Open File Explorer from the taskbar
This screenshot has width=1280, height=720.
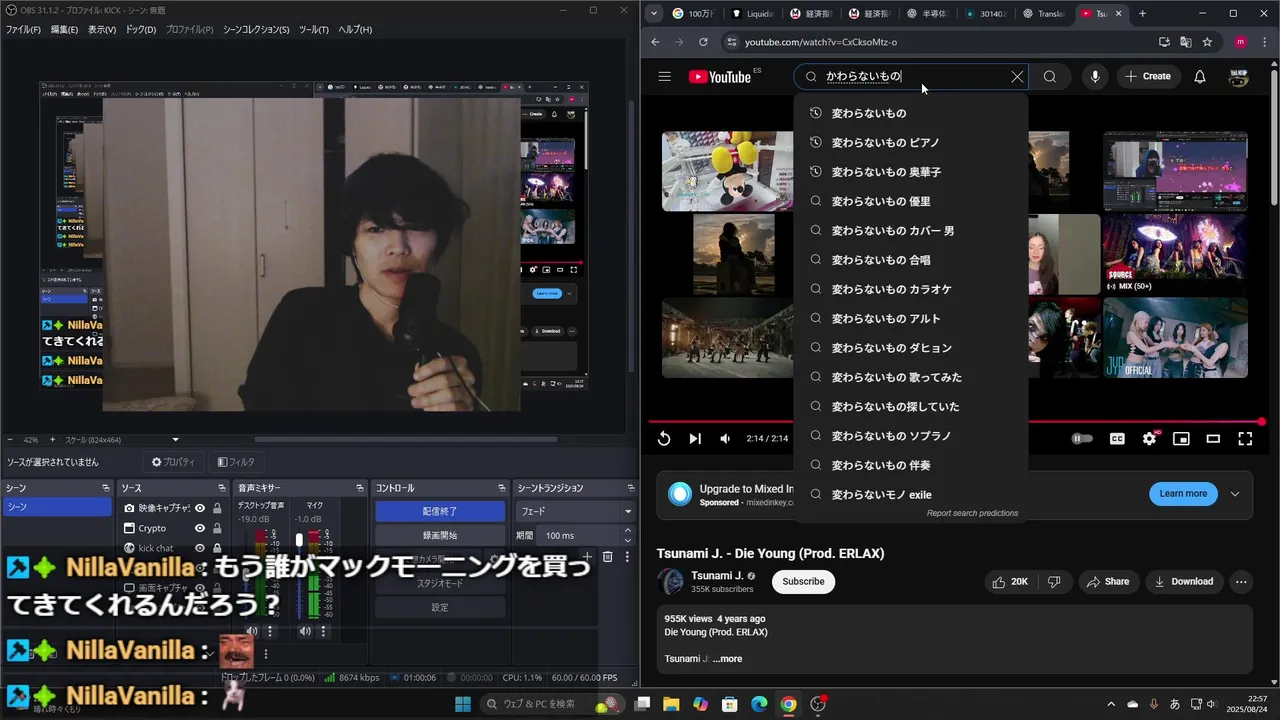tap(671, 704)
